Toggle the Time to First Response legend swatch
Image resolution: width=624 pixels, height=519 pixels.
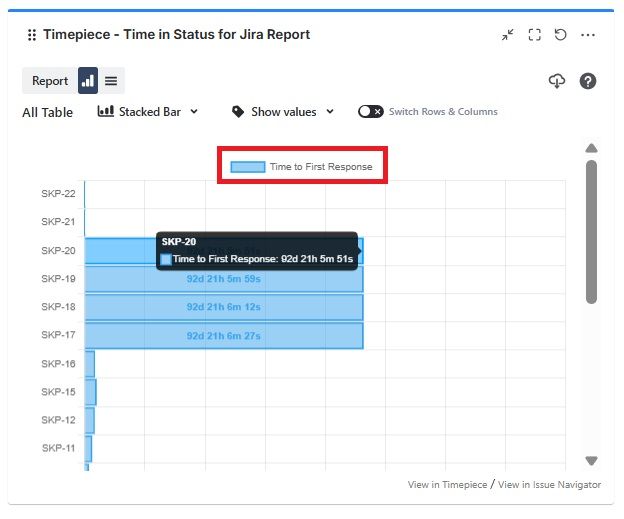[248, 167]
